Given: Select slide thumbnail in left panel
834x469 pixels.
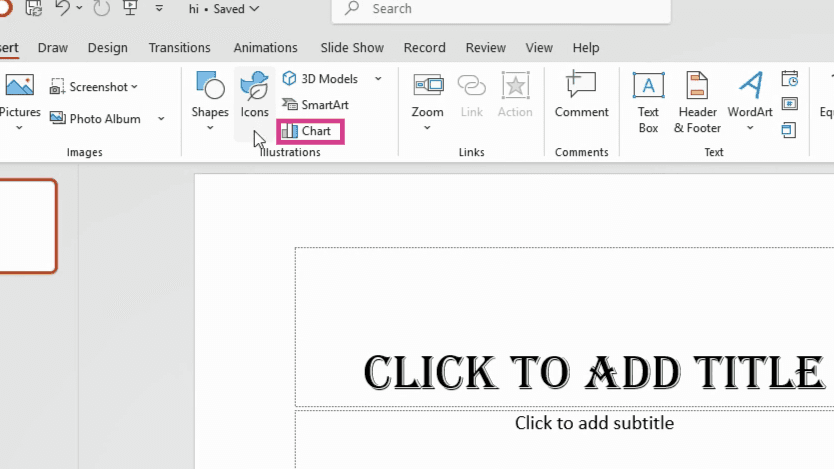Looking at the screenshot, I should 28,227.
